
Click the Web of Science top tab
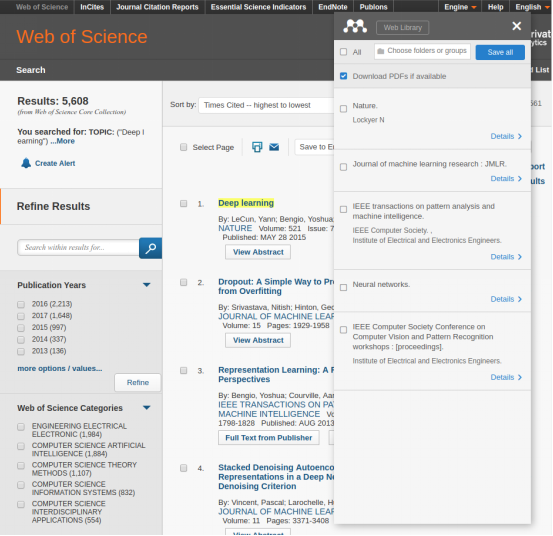click(42, 7)
